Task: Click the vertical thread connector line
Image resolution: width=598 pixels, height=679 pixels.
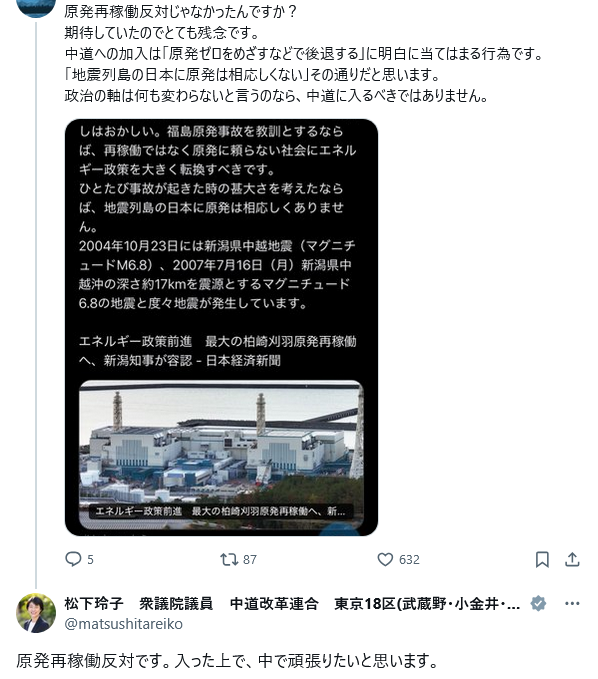Action: coord(36,305)
